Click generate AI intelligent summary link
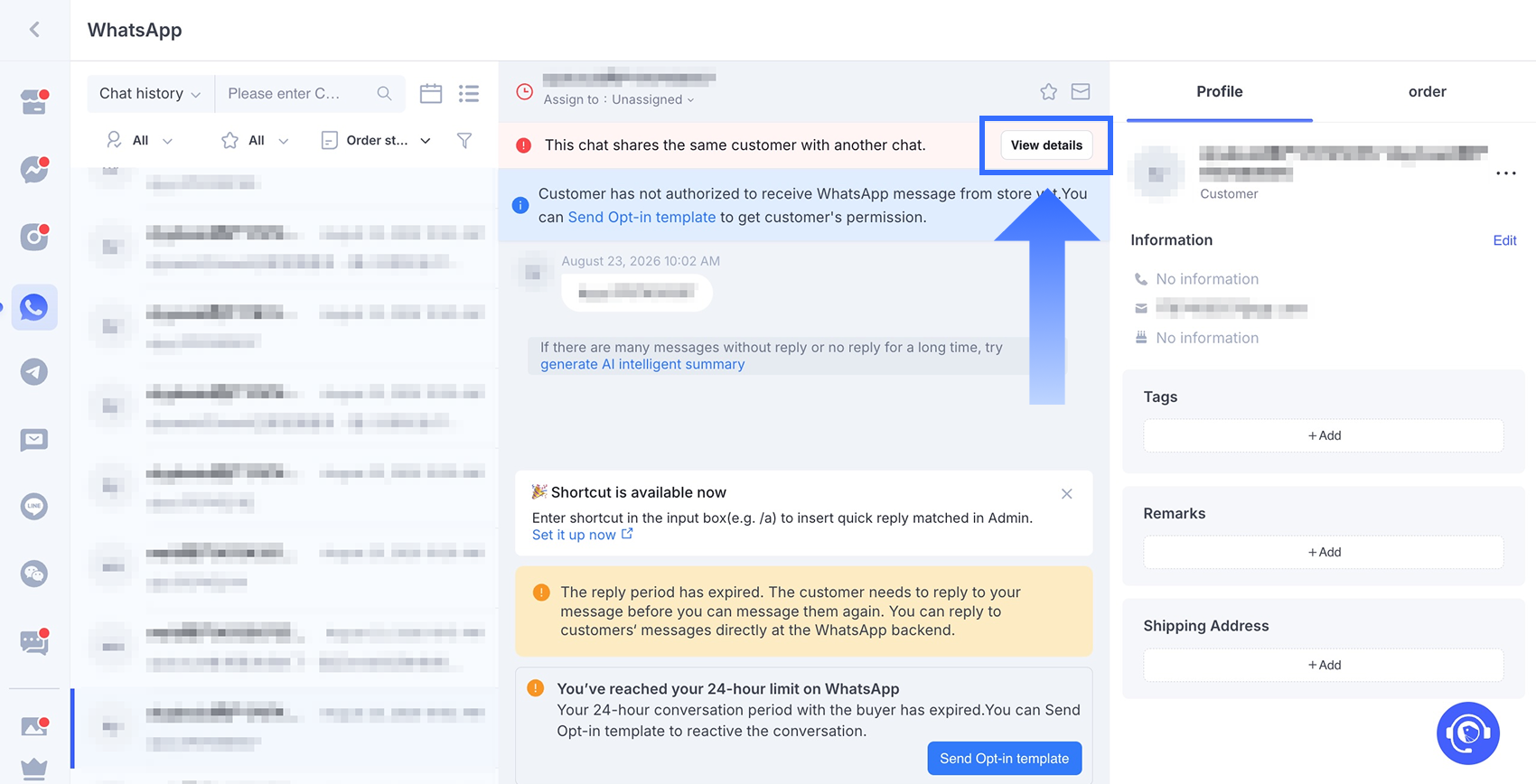 click(642, 364)
